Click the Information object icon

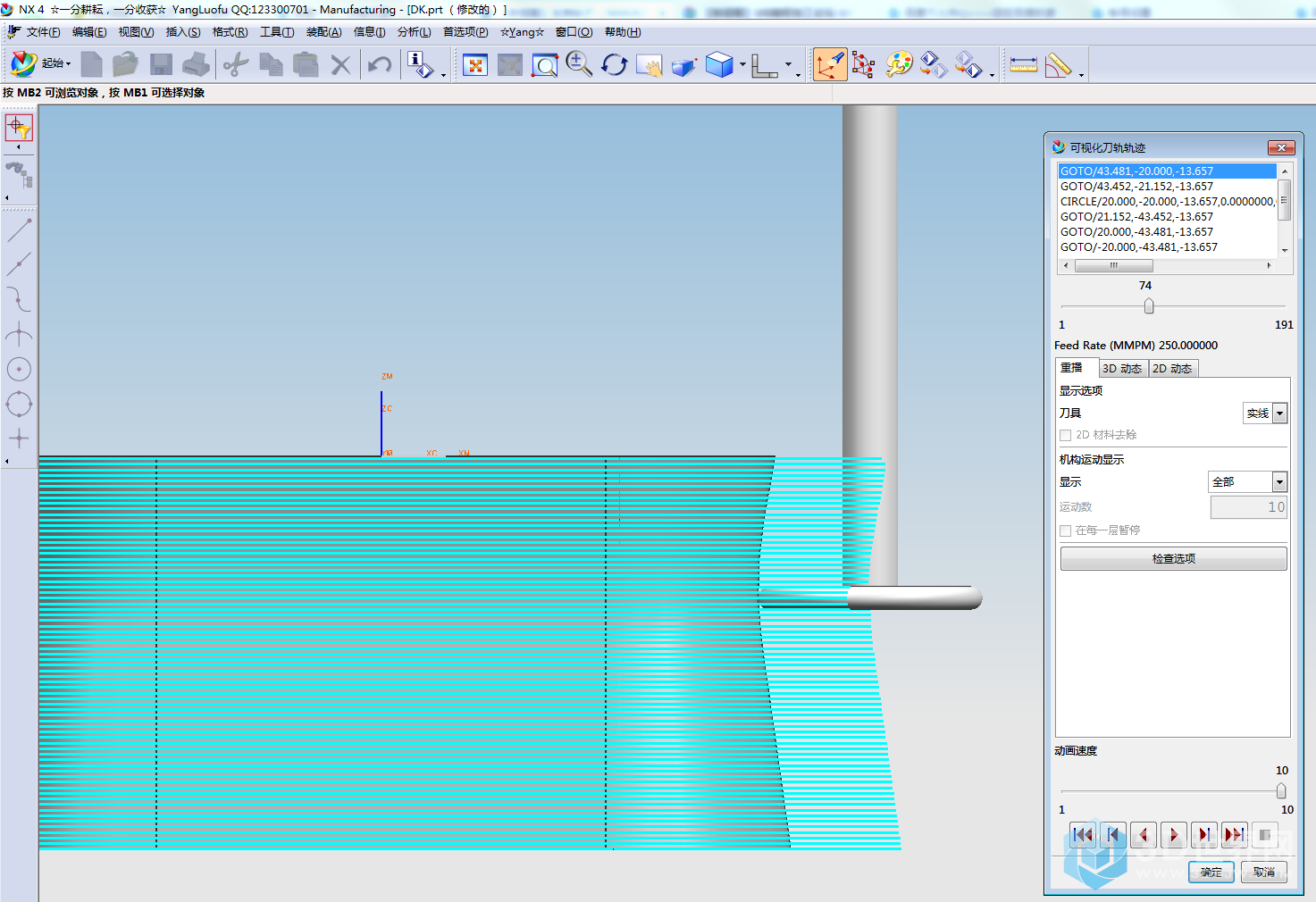click(420, 64)
